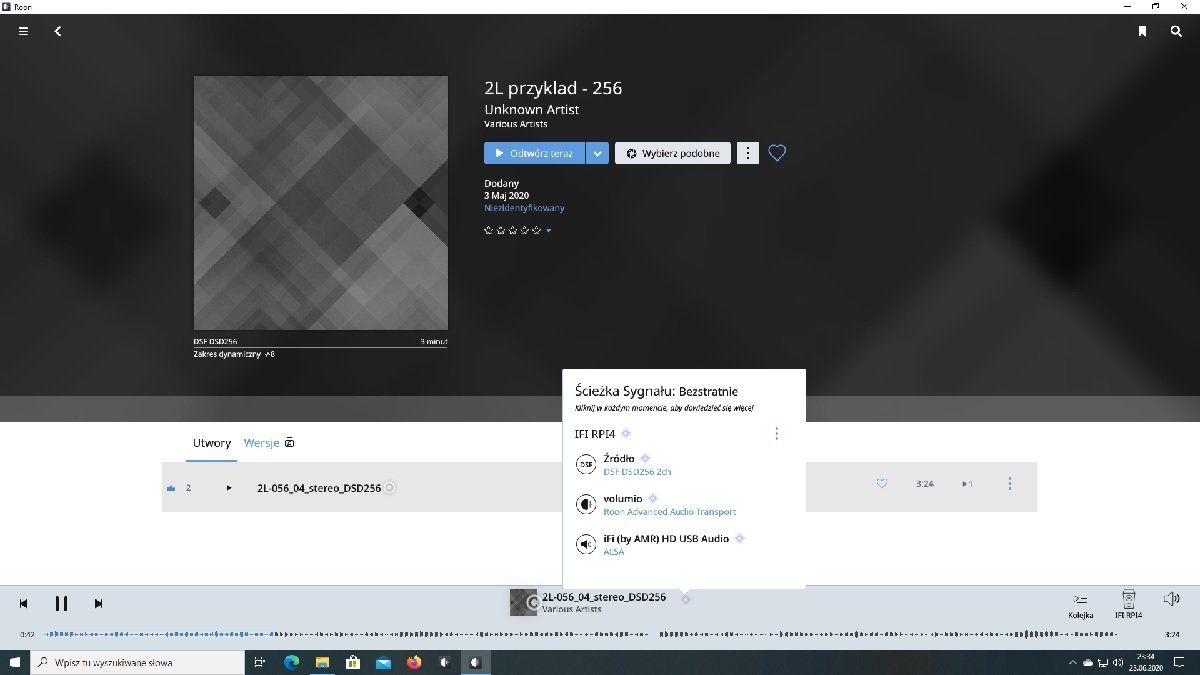
Task: Open Mail app from taskbar
Action: (384, 662)
